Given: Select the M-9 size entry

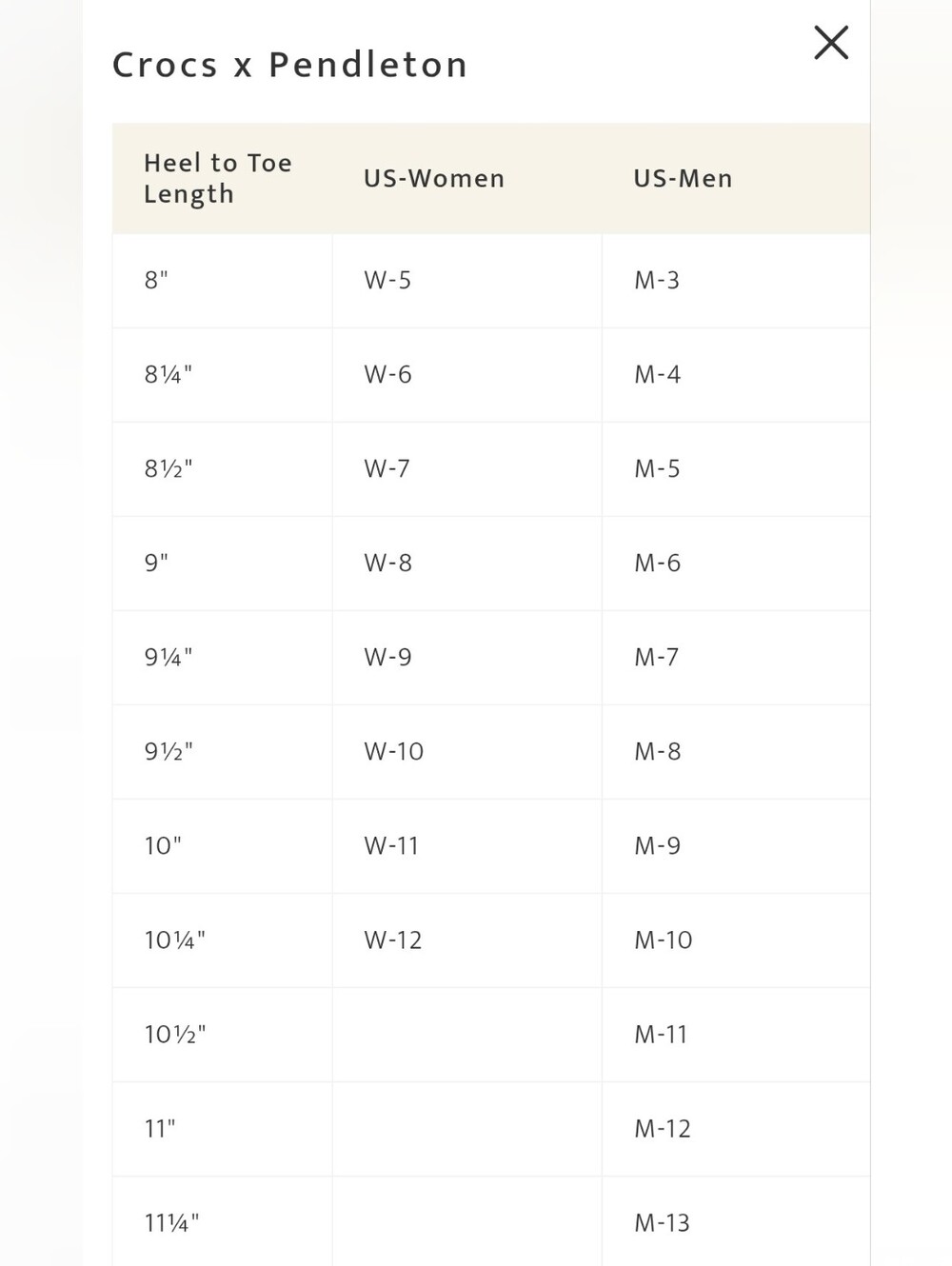Looking at the screenshot, I should pyautogui.click(x=658, y=845).
